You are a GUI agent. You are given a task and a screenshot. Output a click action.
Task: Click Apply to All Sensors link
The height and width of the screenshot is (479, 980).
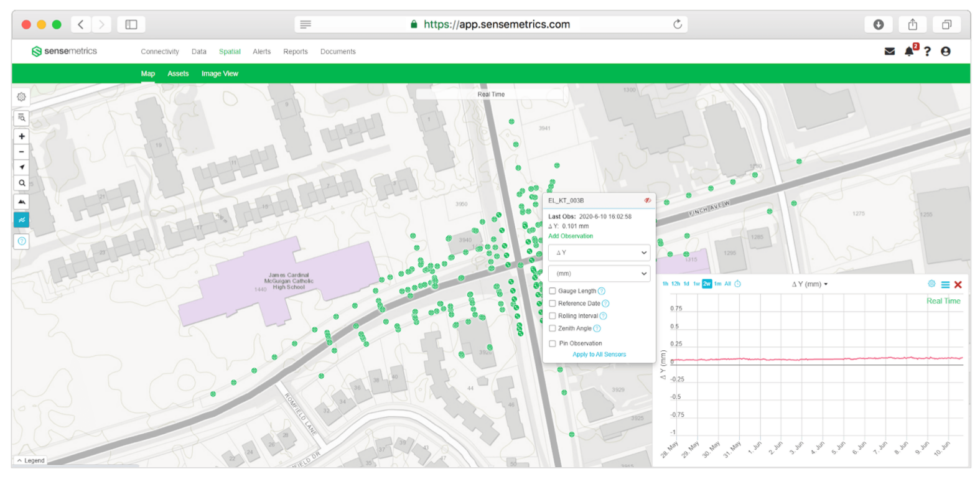pyautogui.click(x=600, y=354)
